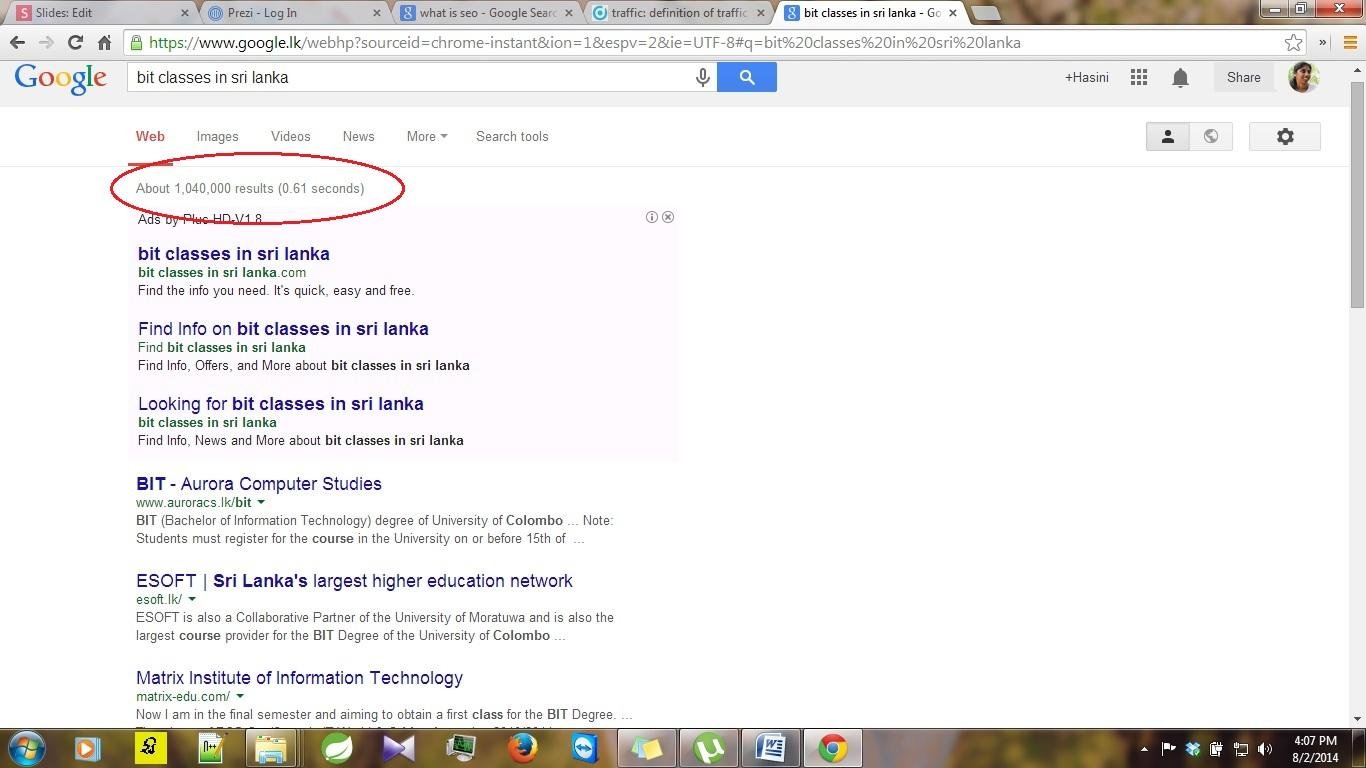Image resolution: width=1366 pixels, height=768 pixels.
Task: Click the volume icon in system tray
Action: point(1265,748)
